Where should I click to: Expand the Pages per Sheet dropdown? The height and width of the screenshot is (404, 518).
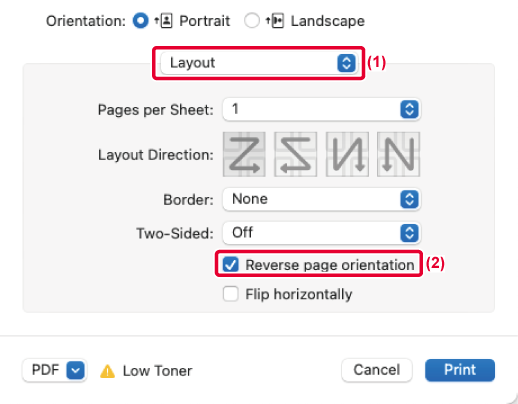321,109
